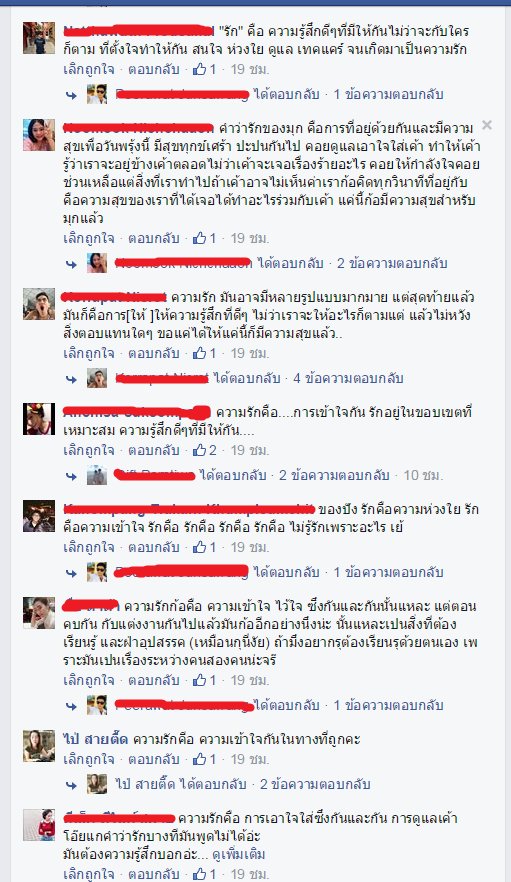Click the 19 ชม. timestamp on the ของปัง comment
Viewport: 511px width, 882px height.
[x=250, y=547]
